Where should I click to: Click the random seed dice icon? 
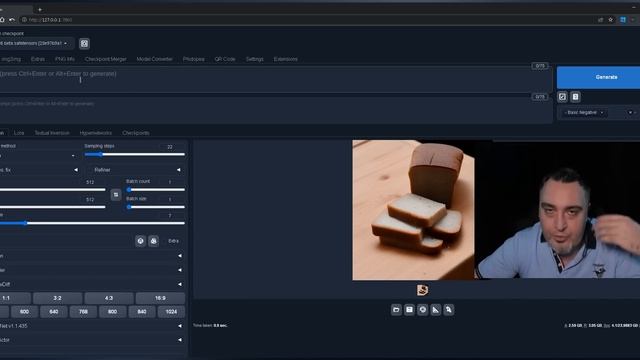coord(140,241)
